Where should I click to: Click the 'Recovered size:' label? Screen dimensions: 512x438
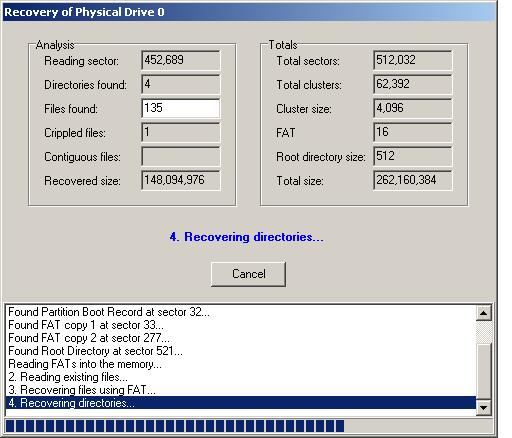82,181
